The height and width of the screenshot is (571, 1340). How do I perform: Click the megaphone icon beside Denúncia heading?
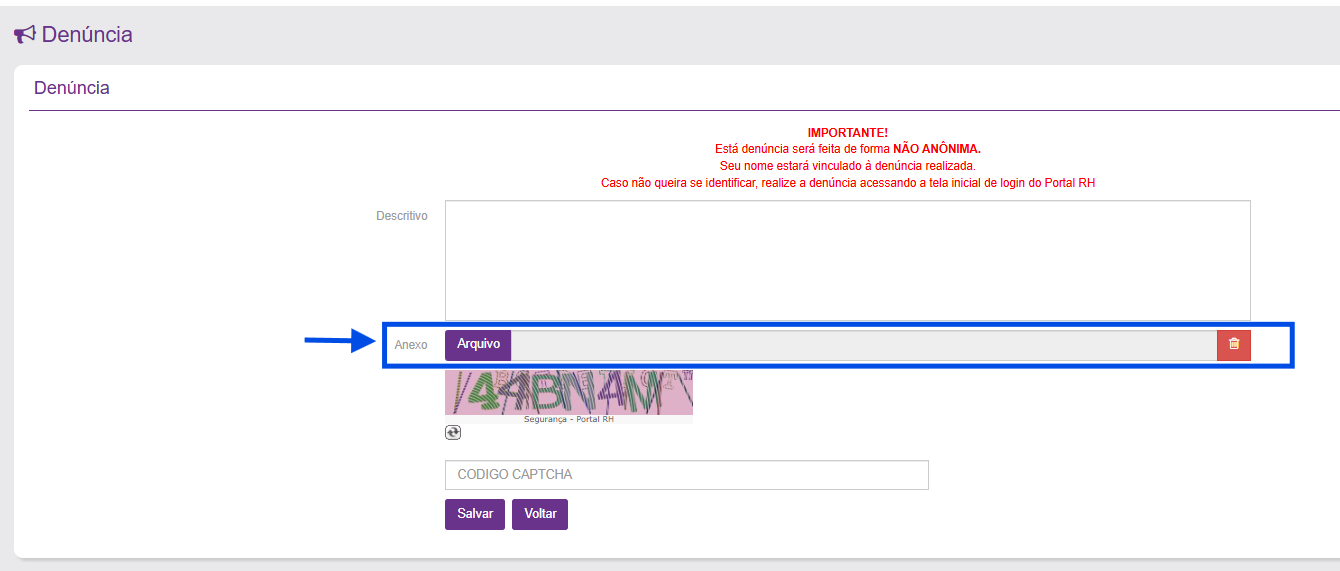click(24, 35)
